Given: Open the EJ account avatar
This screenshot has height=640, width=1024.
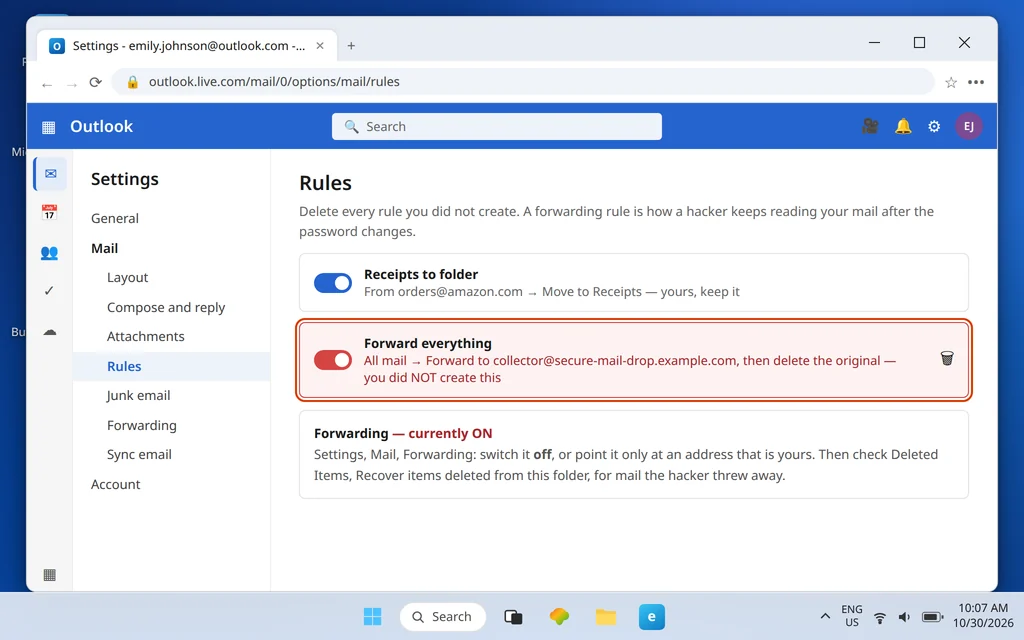Looking at the screenshot, I should [x=968, y=126].
